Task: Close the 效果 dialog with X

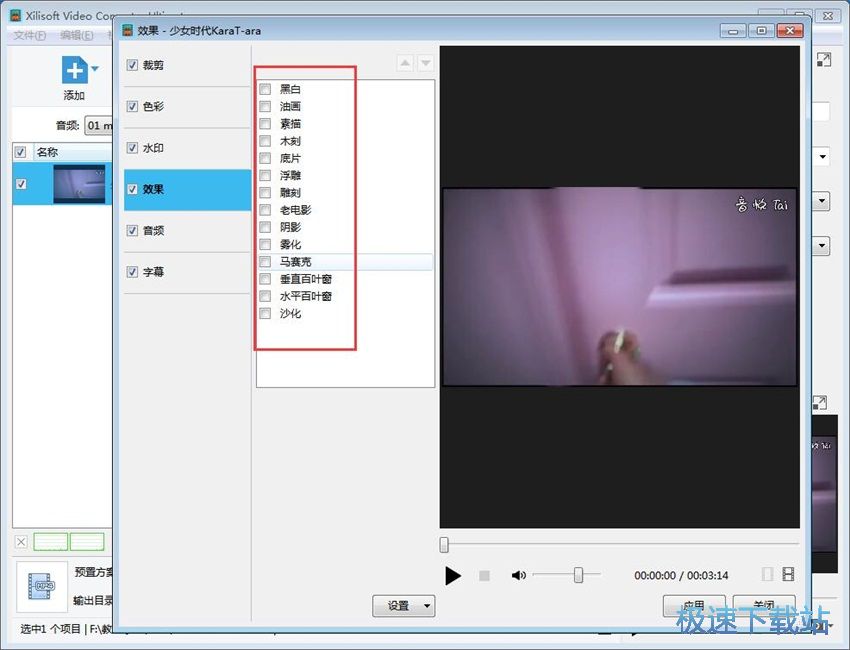Action: tap(790, 31)
